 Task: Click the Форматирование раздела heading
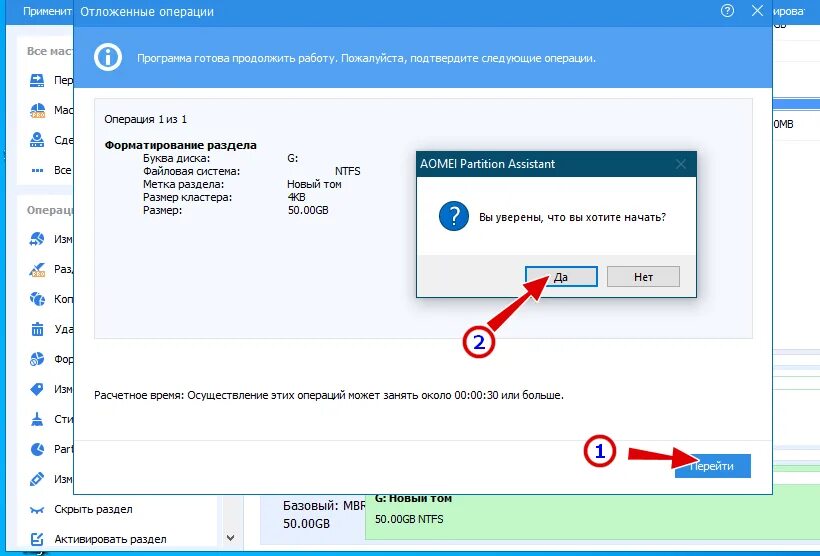[x=180, y=145]
